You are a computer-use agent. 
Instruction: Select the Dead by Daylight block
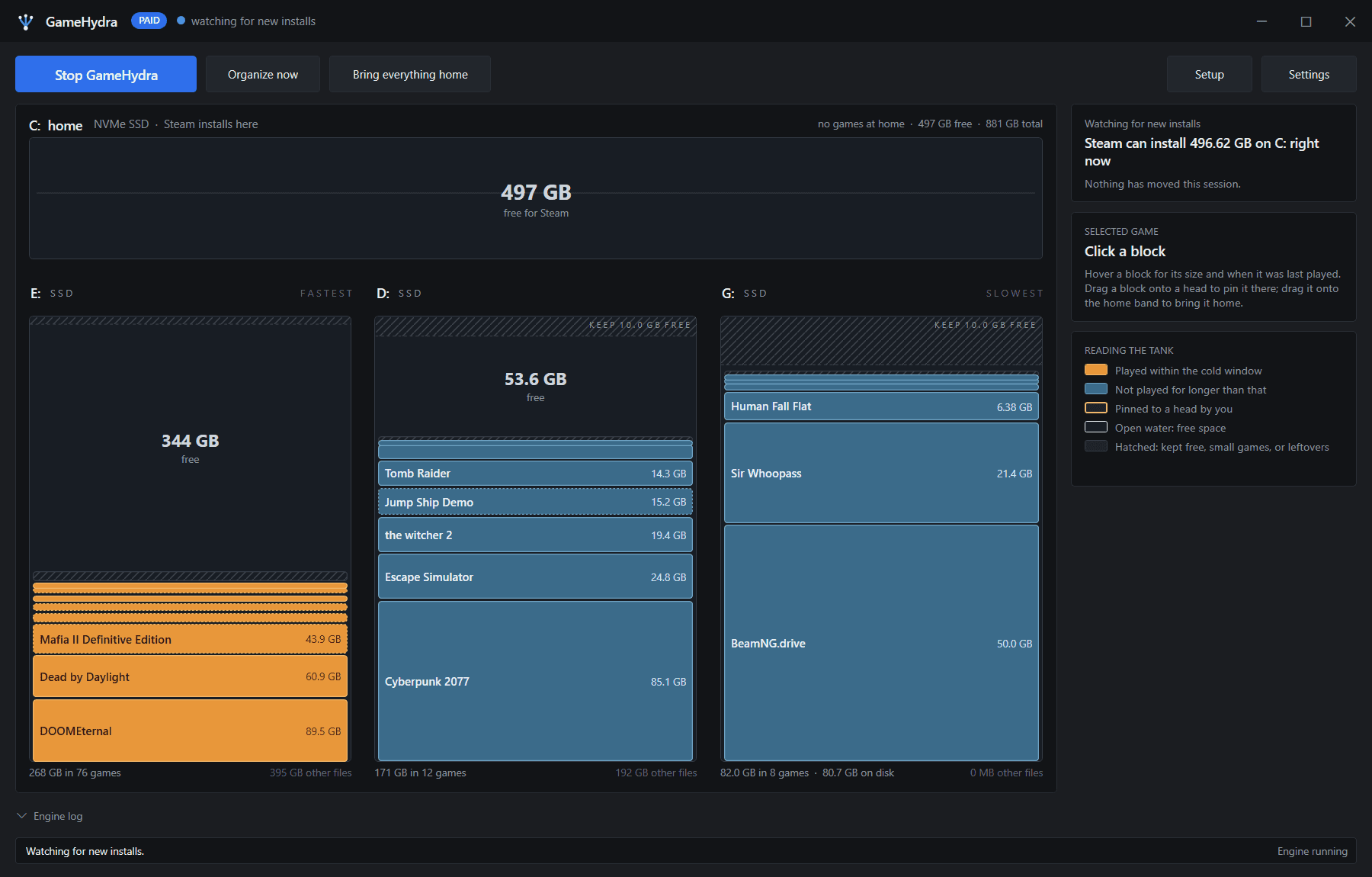(x=190, y=676)
